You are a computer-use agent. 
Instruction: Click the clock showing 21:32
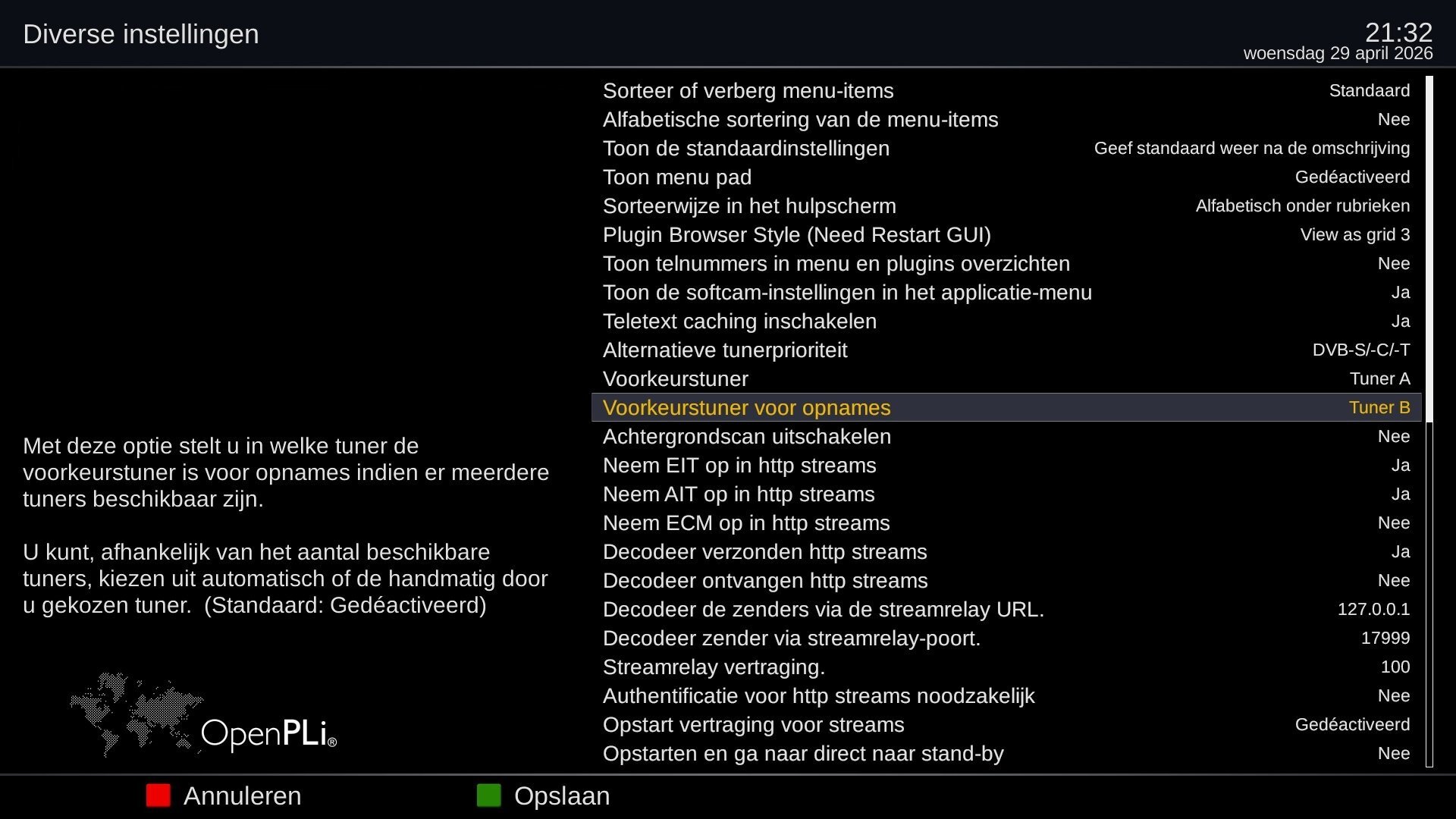coord(1398,33)
